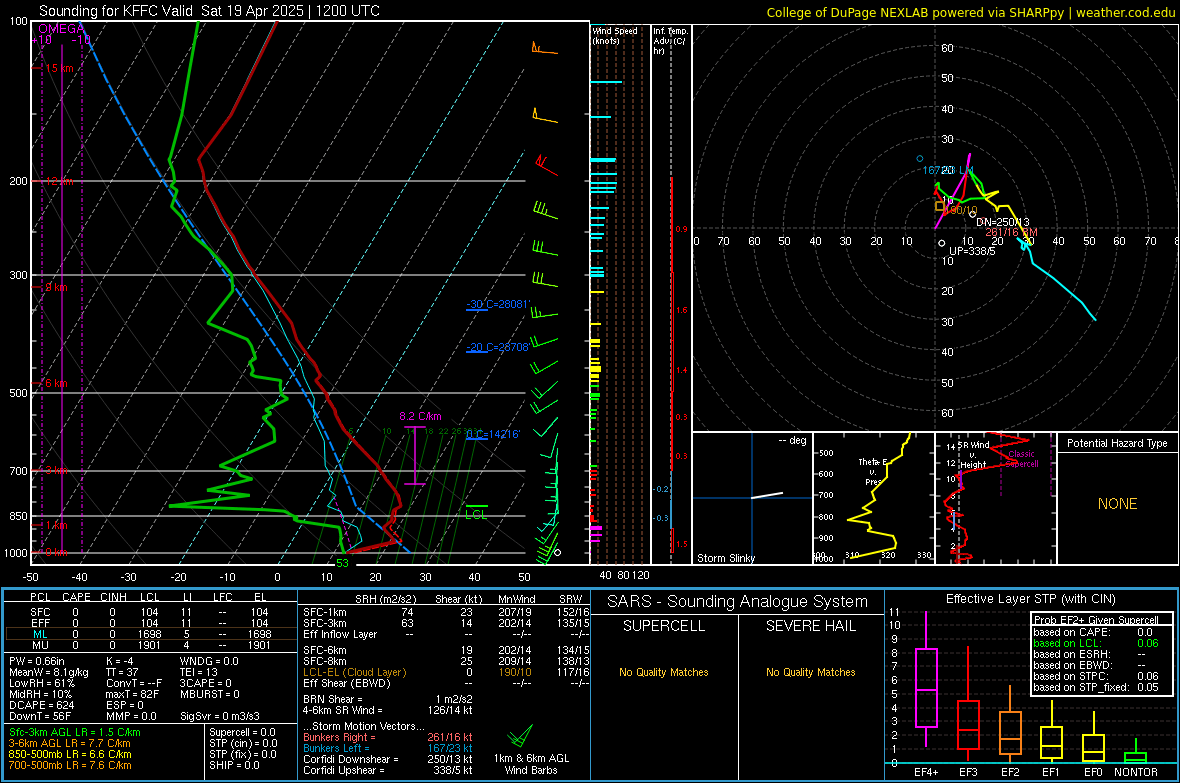Click the SFC-1km shear row
The width and height of the screenshot is (1180, 783).
tap(446, 612)
